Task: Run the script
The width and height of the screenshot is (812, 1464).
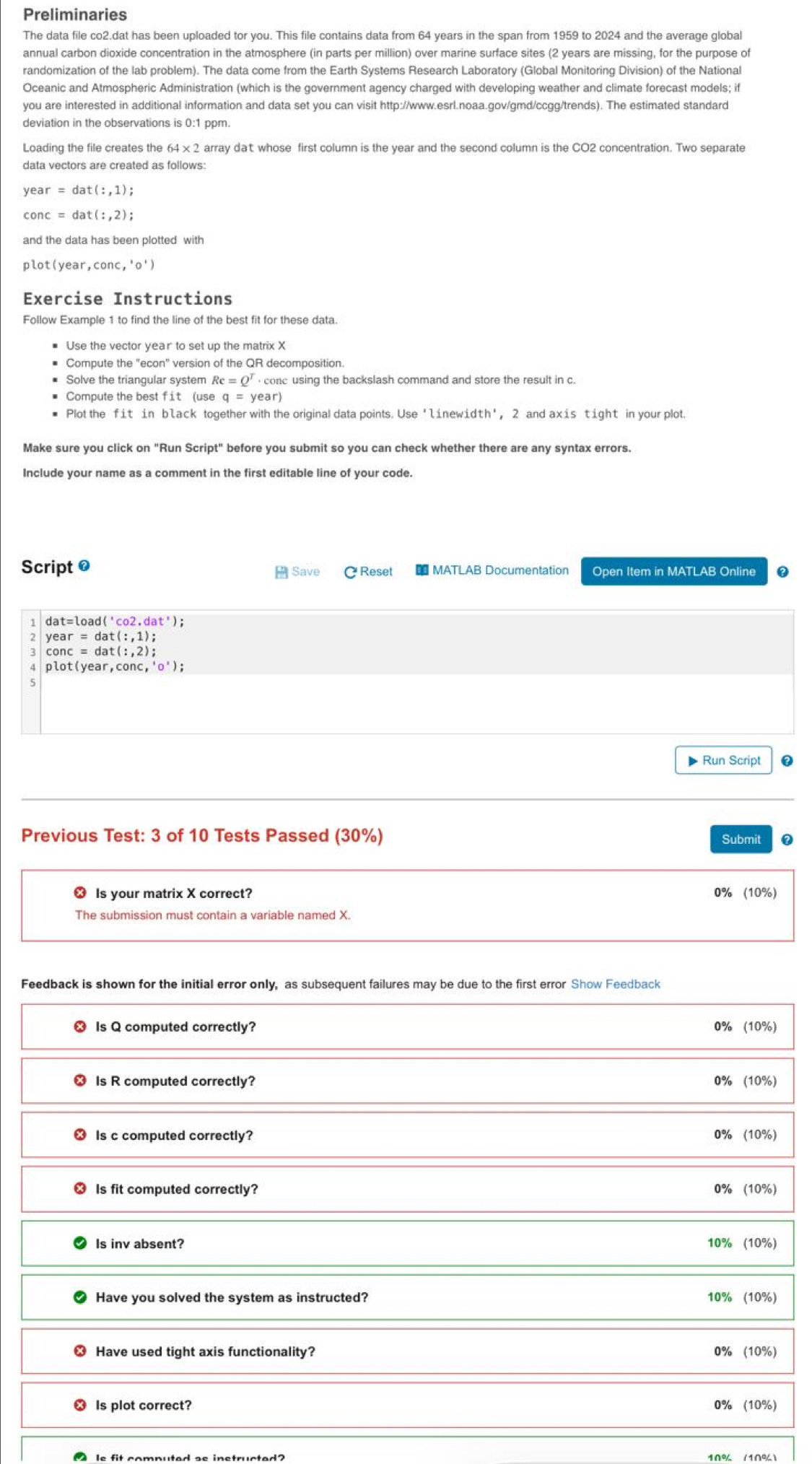Action: click(723, 761)
